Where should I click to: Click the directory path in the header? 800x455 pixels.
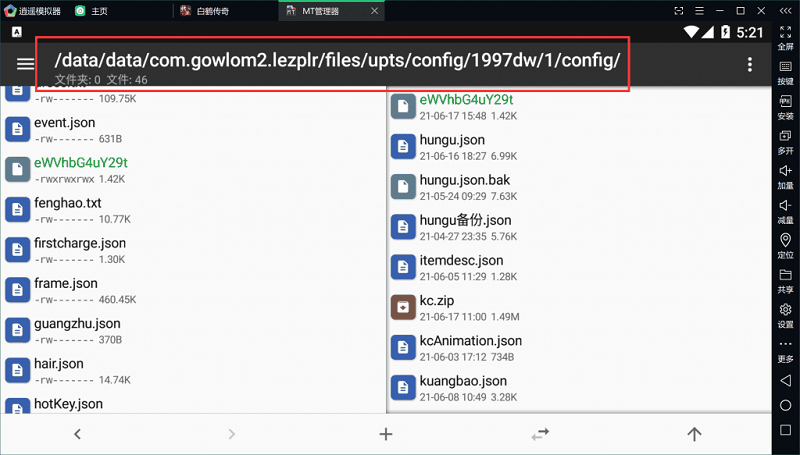pyautogui.click(x=337, y=59)
